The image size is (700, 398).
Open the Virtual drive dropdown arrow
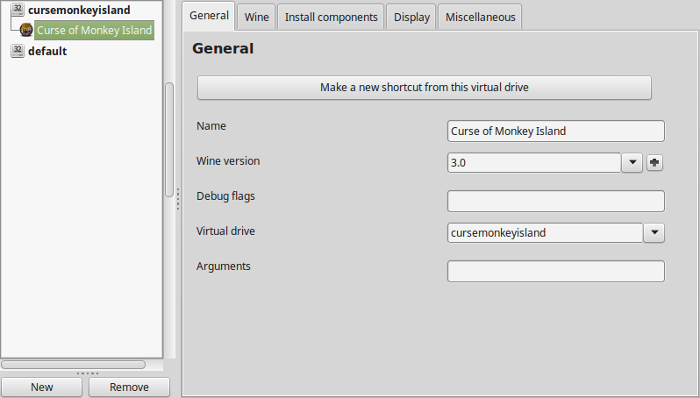point(654,232)
